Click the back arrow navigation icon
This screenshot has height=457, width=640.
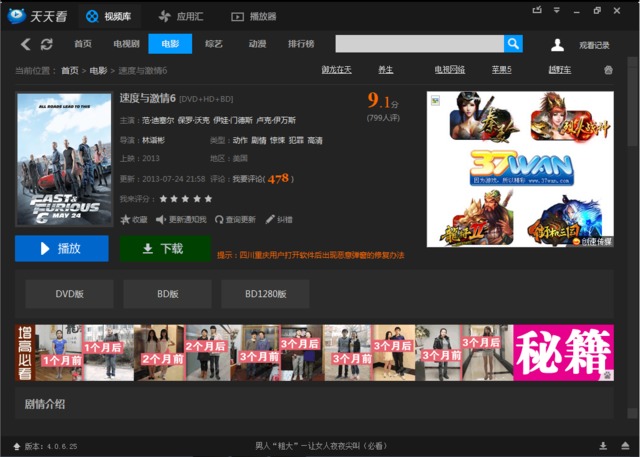(x=26, y=44)
